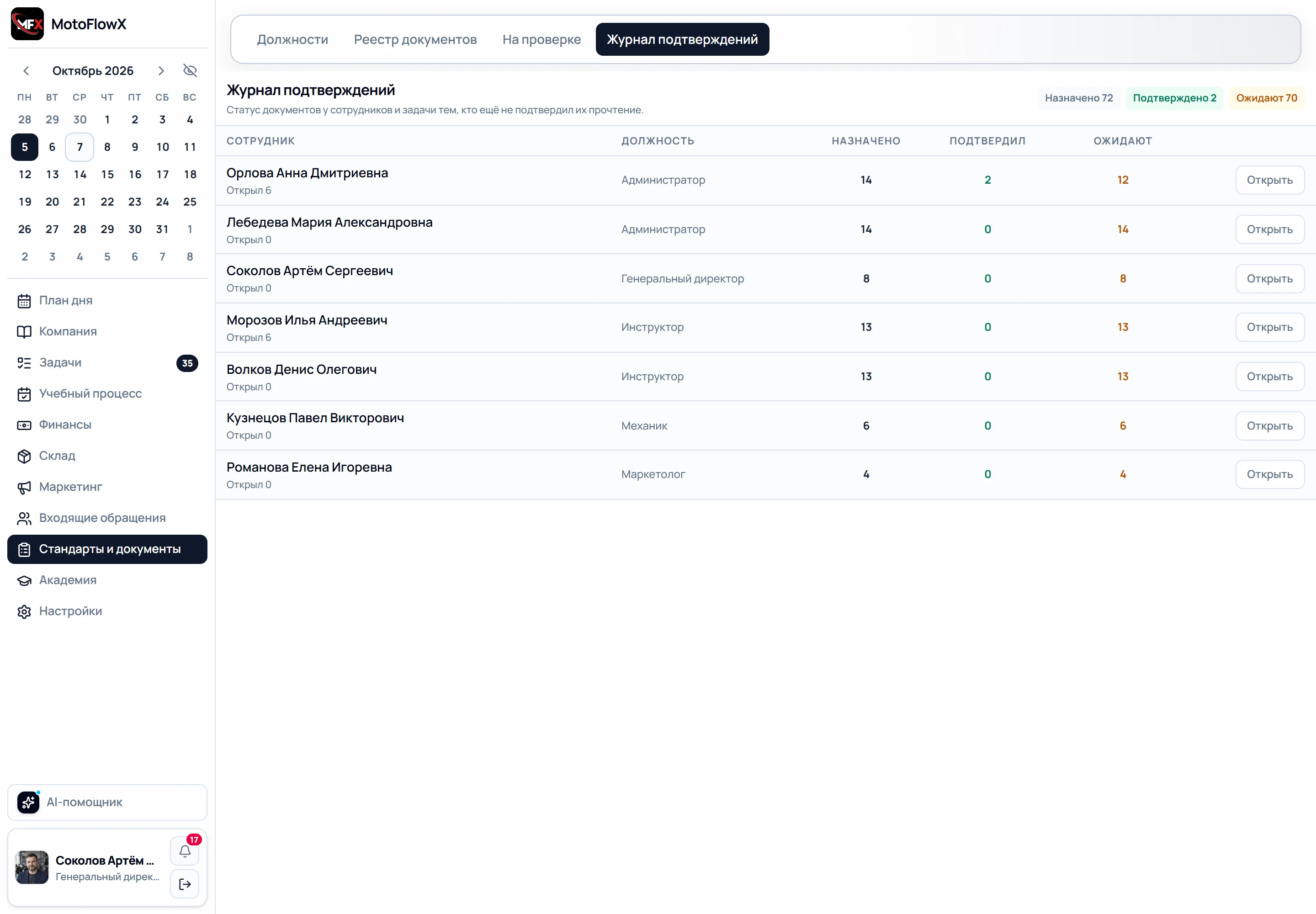Click the ОЖИДАЮТ column header
Viewport: 1316px width, 914px height.
point(1122,141)
